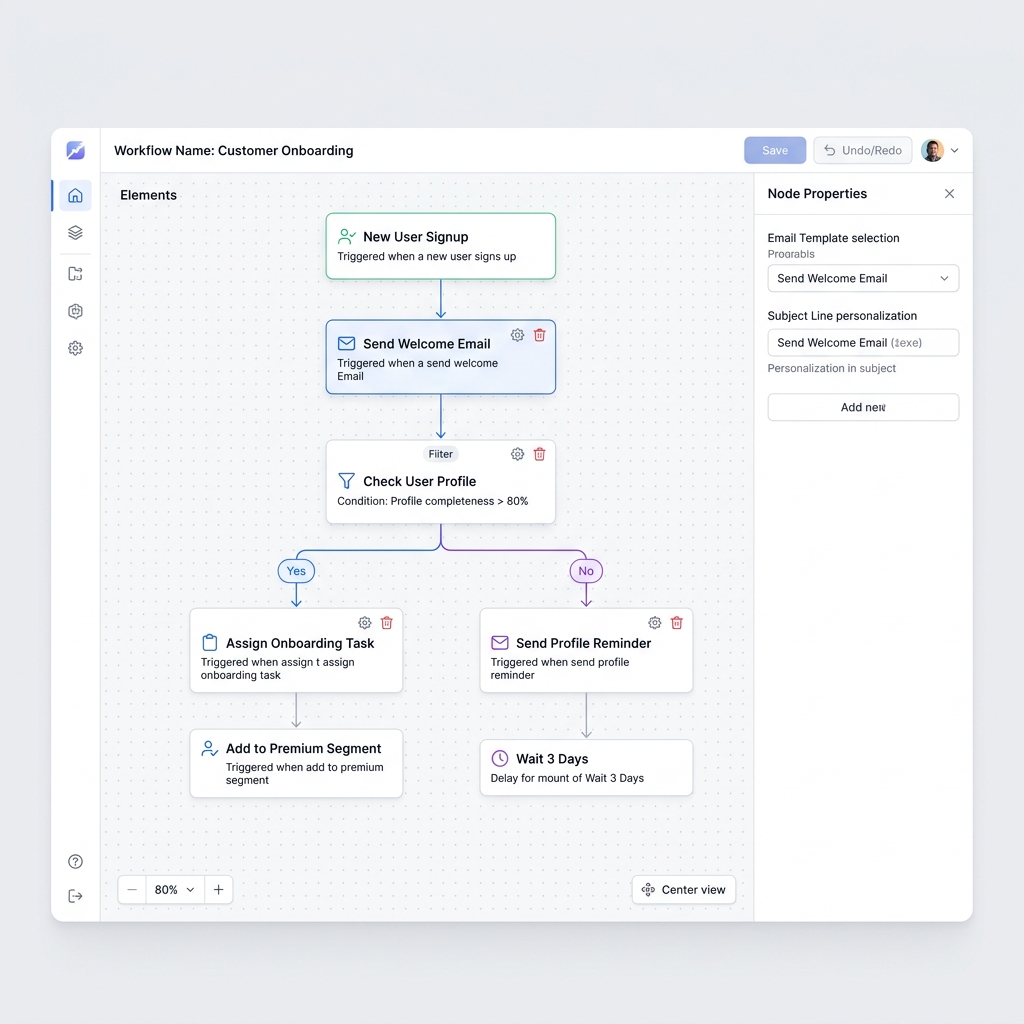Viewport: 1024px width, 1024px height.
Task: Expand the Email Template selection dropdown
Action: (x=863, y=278)
